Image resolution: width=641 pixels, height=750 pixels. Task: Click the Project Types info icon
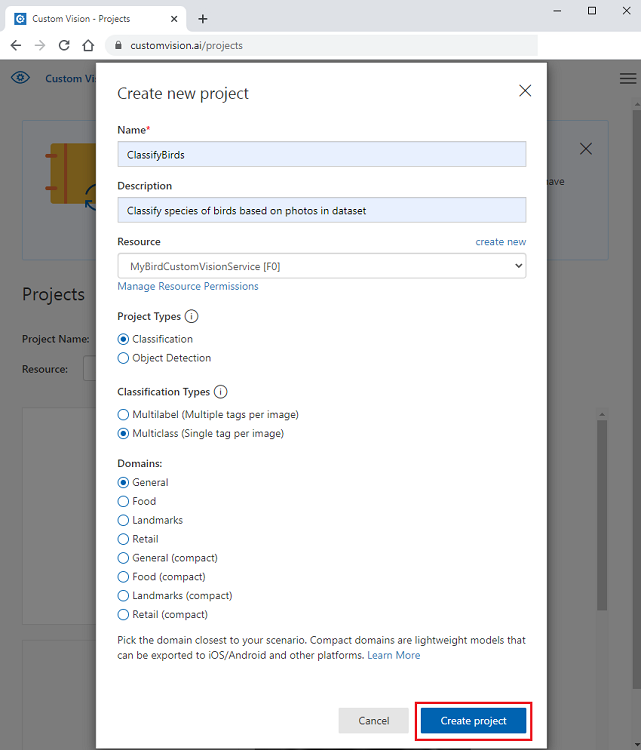[191, 316]
